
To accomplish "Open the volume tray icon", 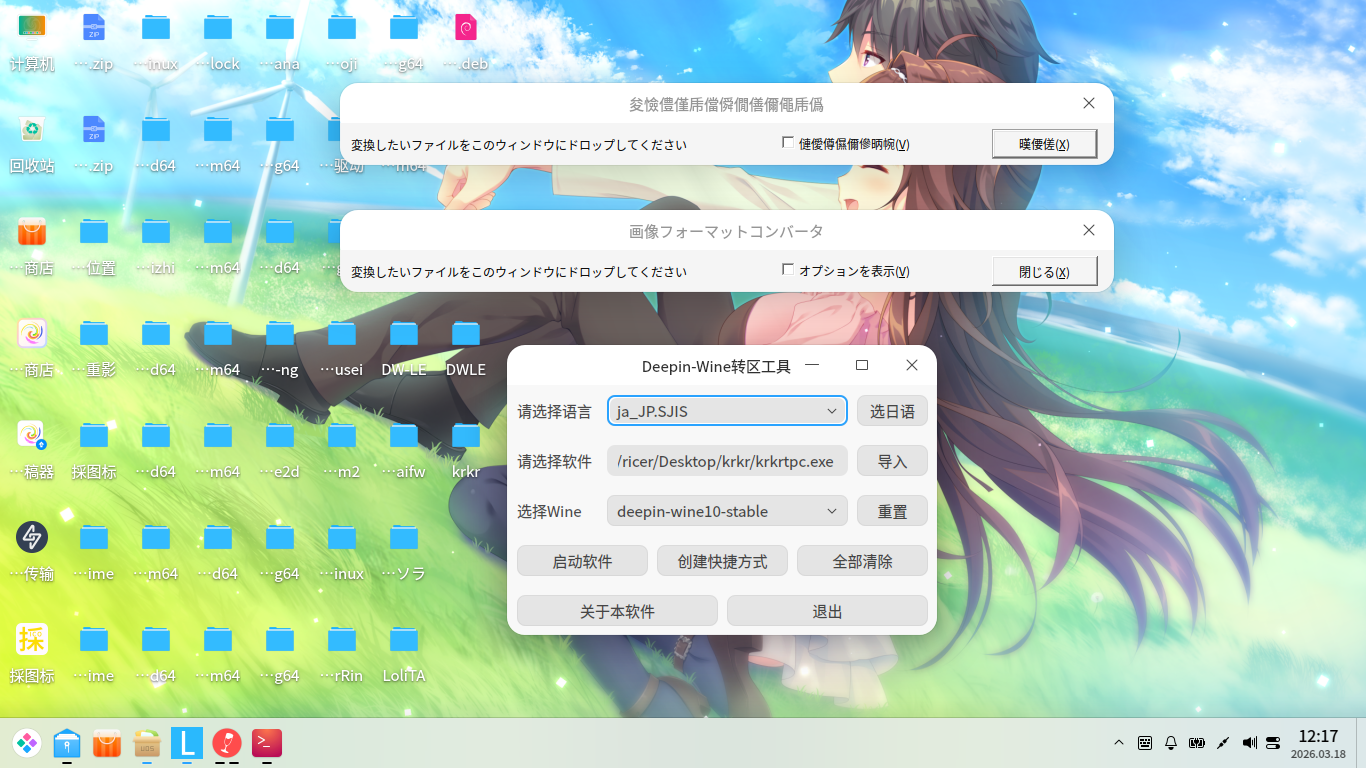I will point(1249,743).
